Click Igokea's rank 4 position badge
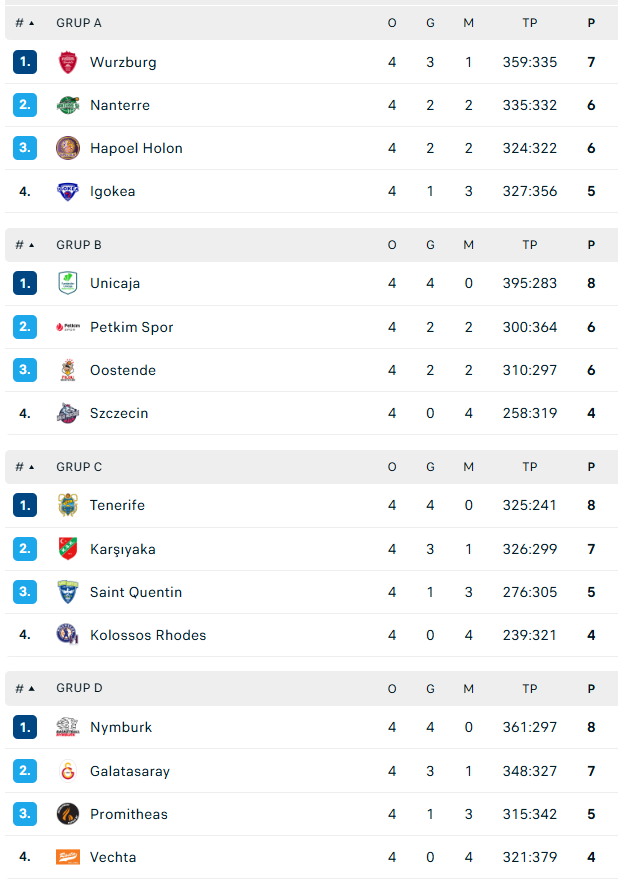 coord(25,191)
